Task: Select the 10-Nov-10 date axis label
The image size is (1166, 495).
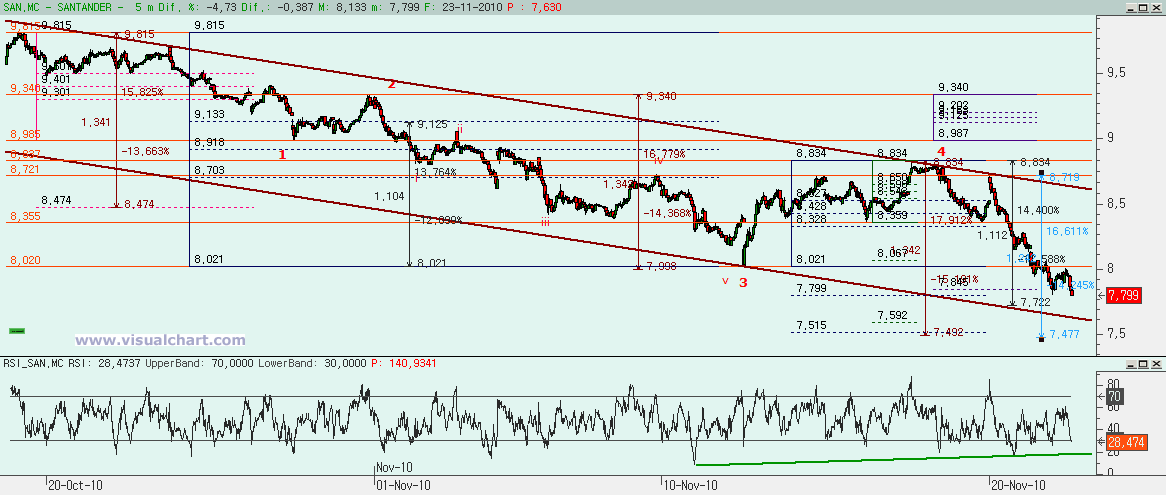Action: (x=690, y=485)
